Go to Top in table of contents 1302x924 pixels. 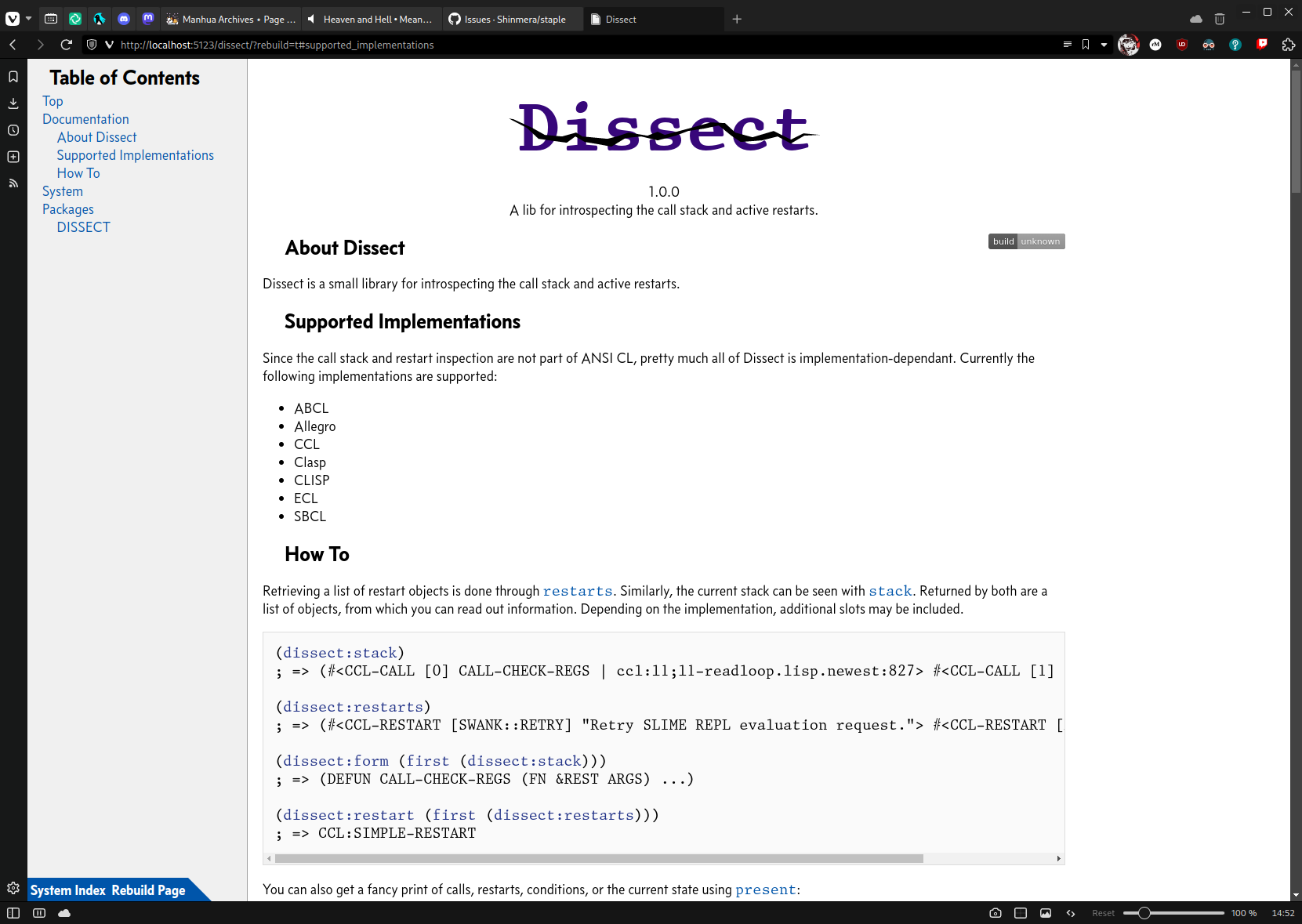(x=53, y=101)
